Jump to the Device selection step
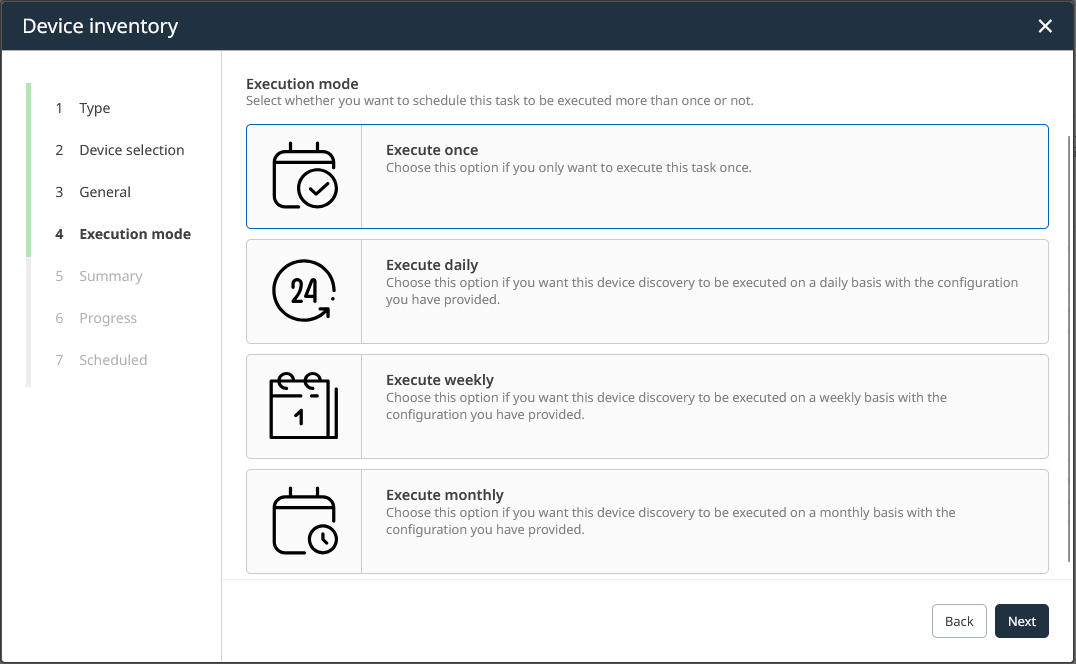 (132, 150)
